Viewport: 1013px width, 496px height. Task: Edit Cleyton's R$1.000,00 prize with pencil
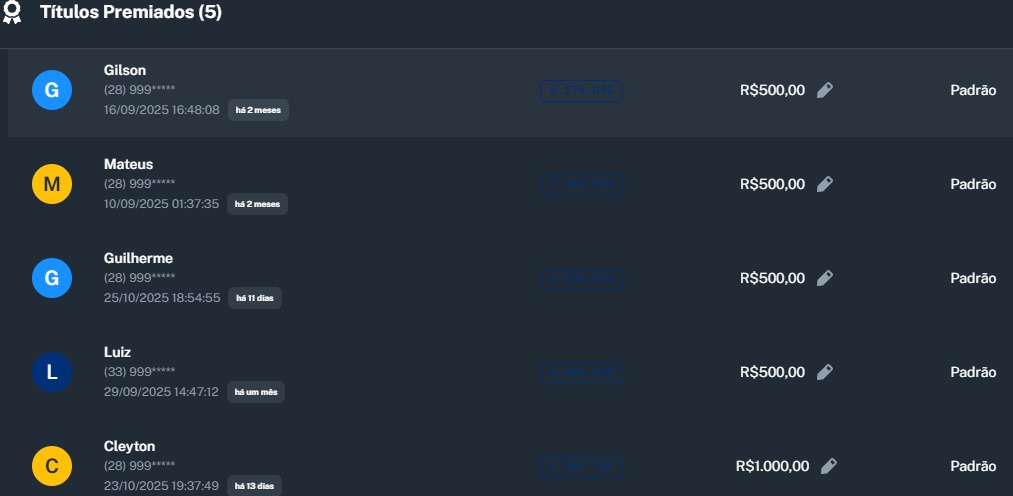click(x=828, y=466)
